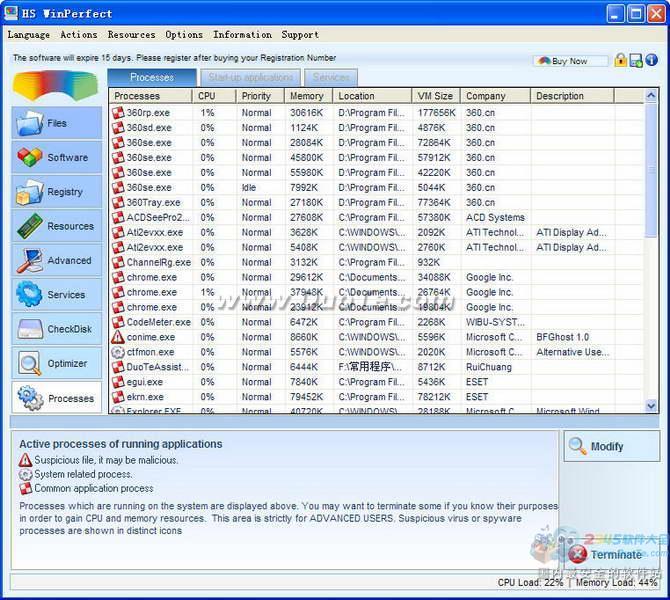Sort by the Memory column header

(x=308, y=96)
